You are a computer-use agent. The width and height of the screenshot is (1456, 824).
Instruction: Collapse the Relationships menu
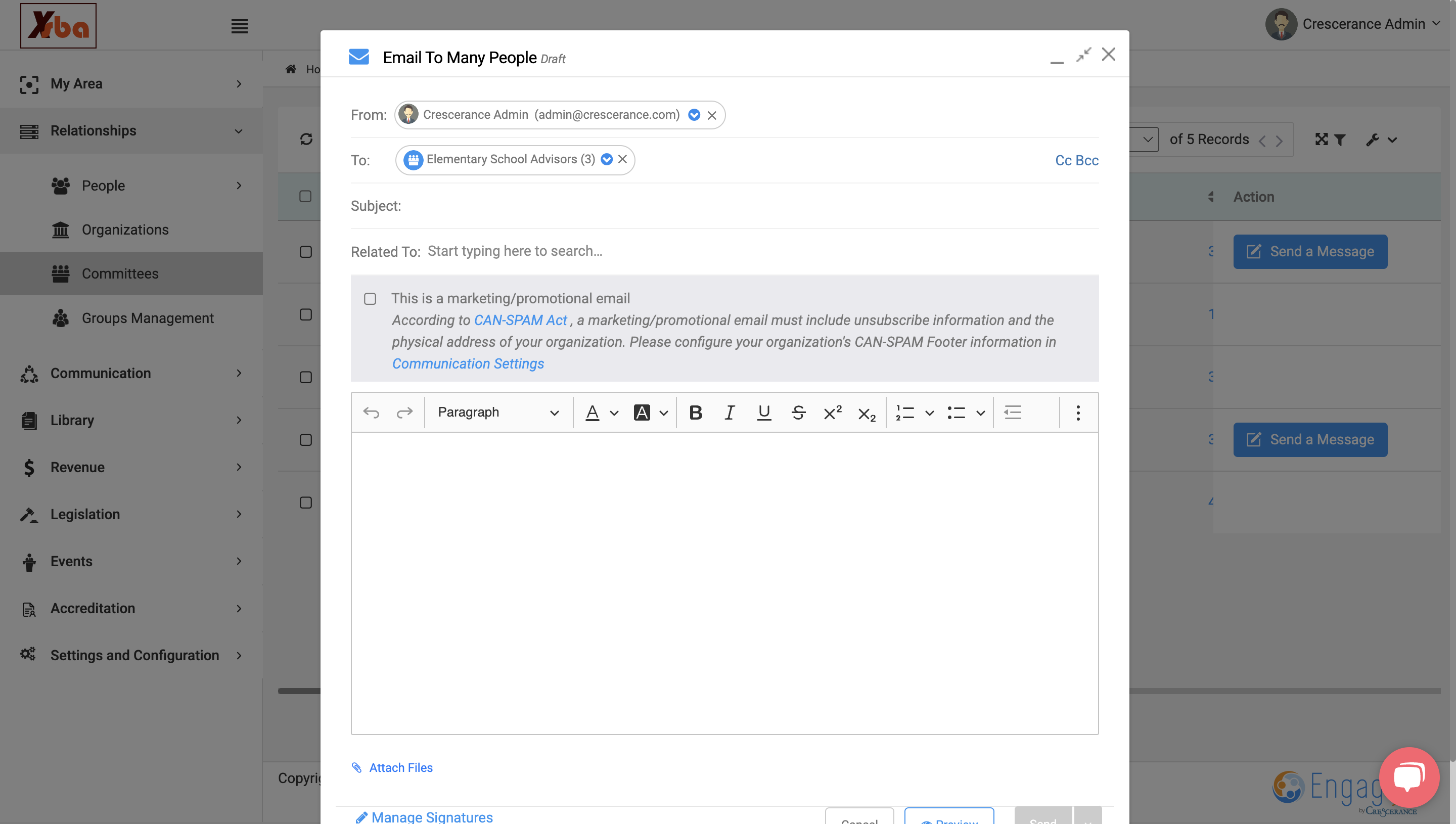131,131
